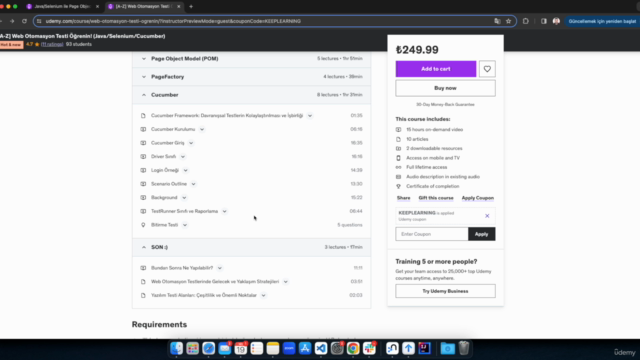Open the translate page icon in address bar
Screen dimensions: 640x360
(x=497, y=21)
